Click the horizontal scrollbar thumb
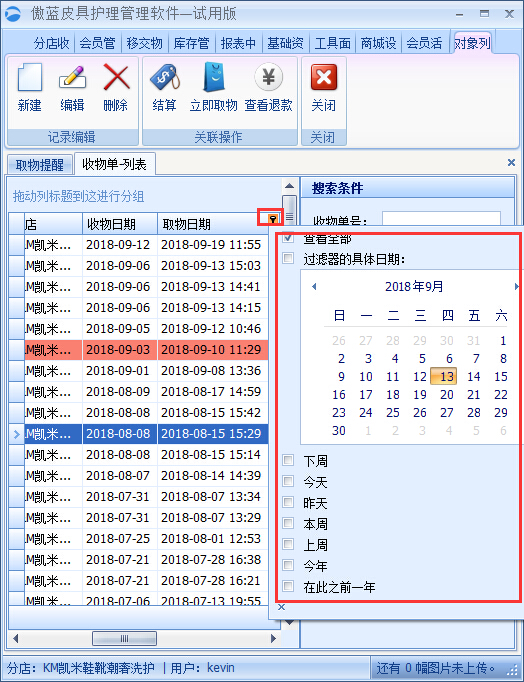This screenshot has width=524, height=682. coord(124,639)
